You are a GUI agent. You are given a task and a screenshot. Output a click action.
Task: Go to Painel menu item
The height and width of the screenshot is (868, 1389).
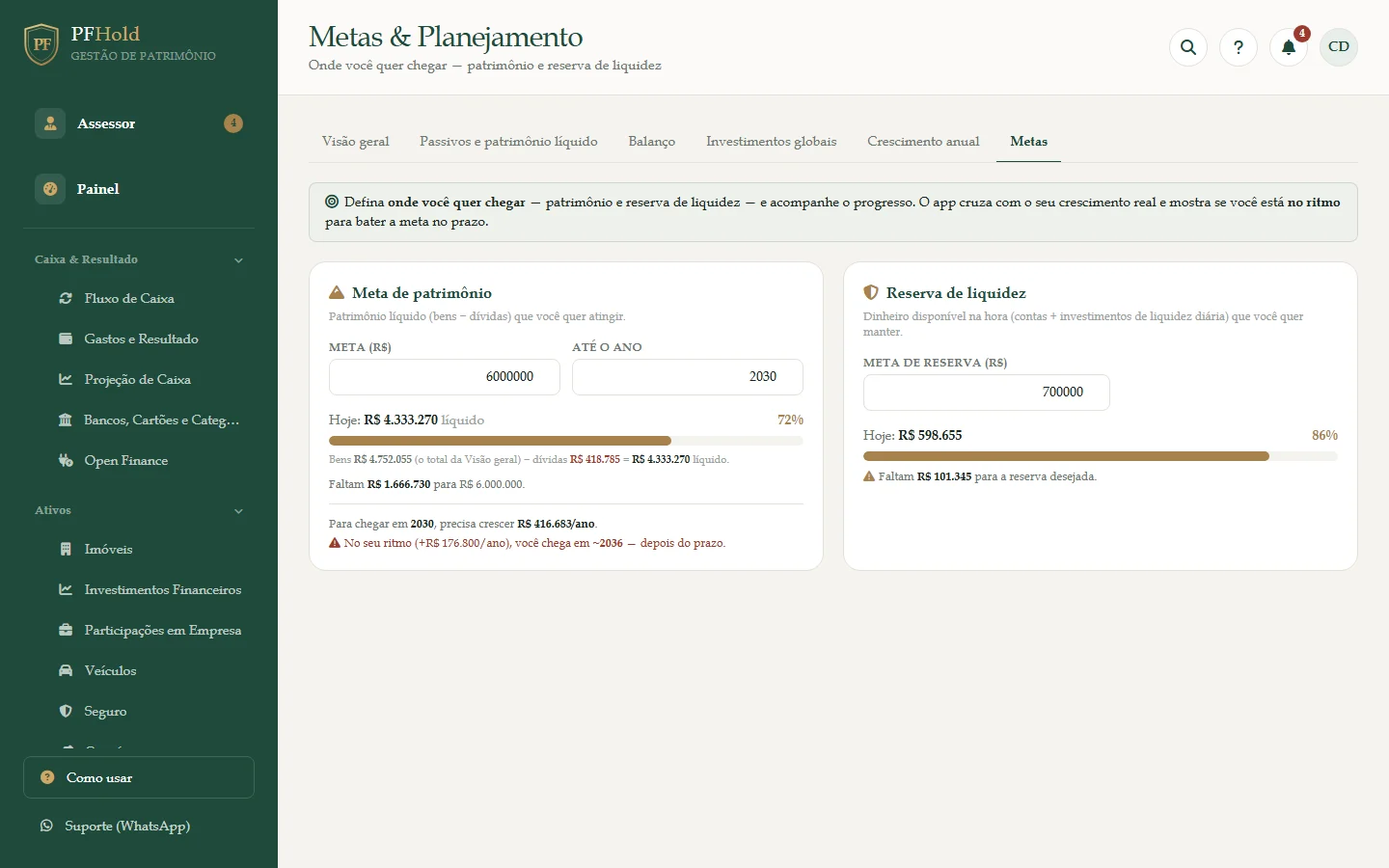[139, 189]
